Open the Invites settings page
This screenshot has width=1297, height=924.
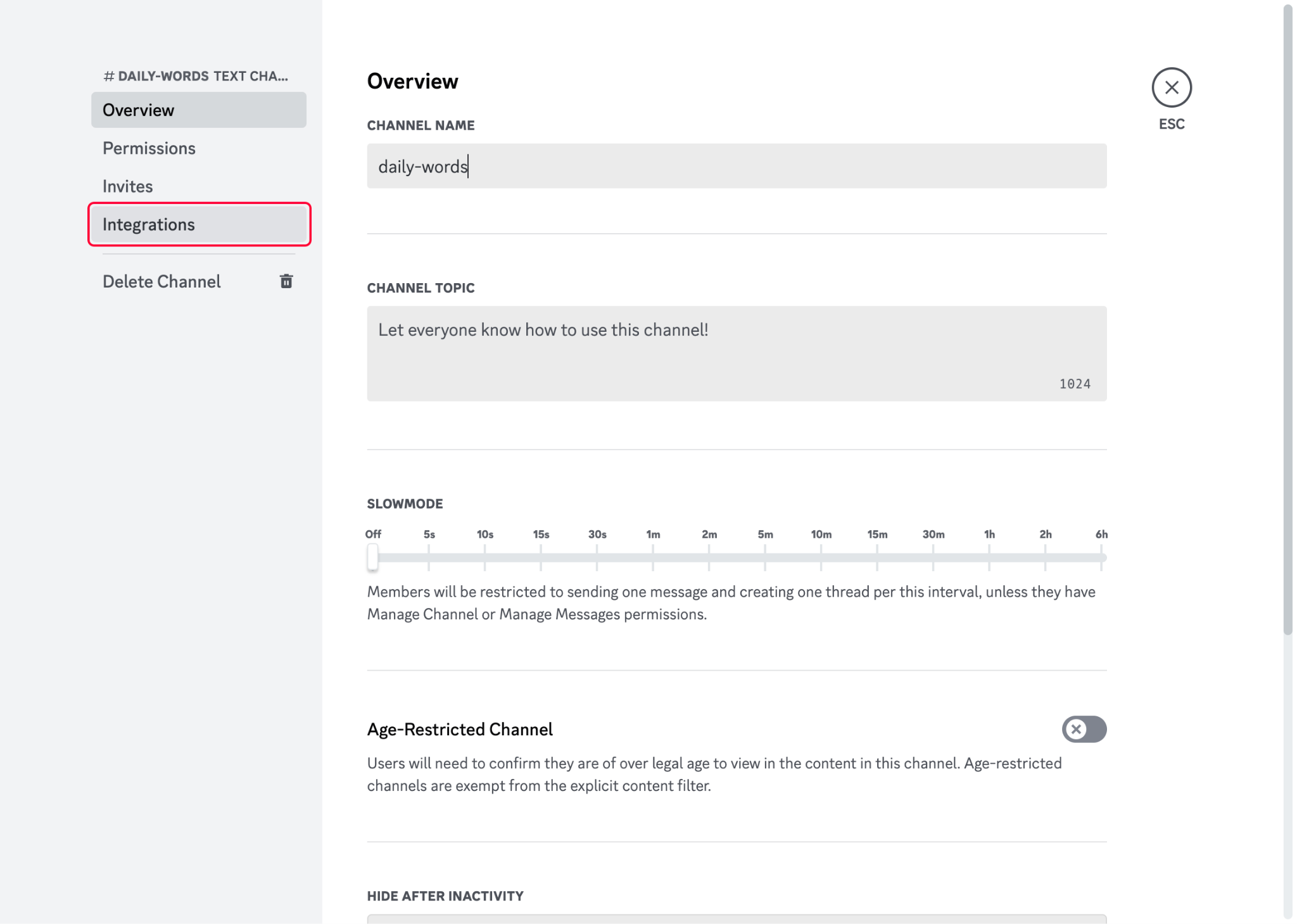(x=127, y=186)
